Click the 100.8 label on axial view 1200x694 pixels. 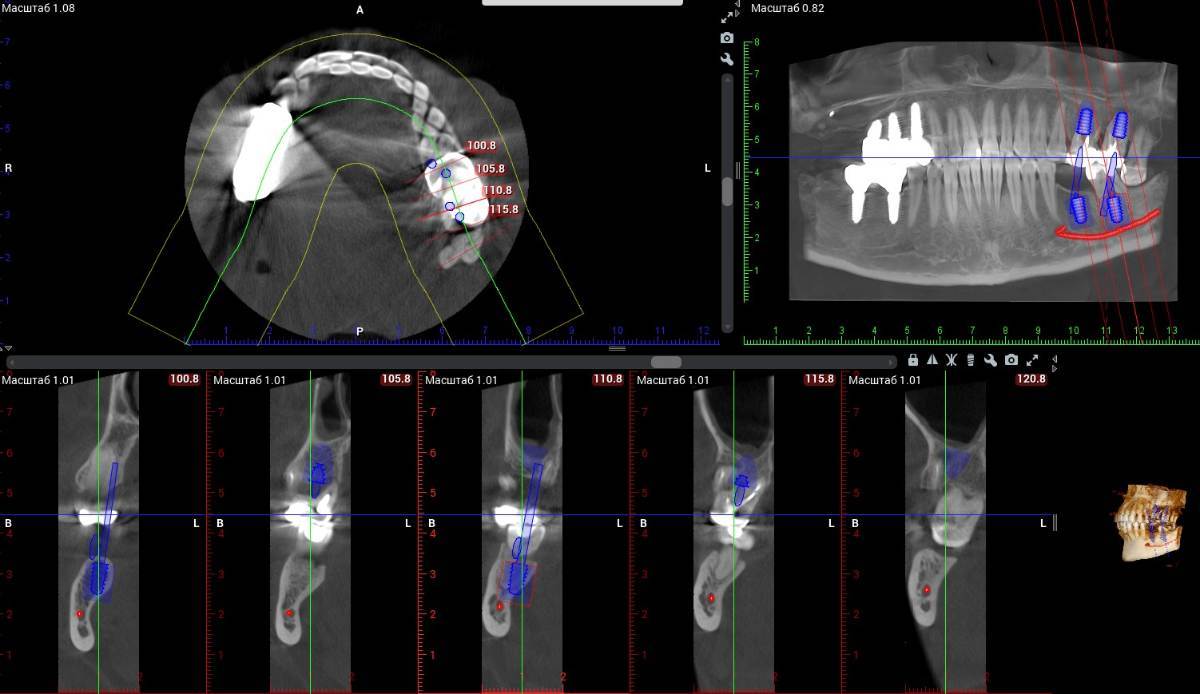(481, 146)
